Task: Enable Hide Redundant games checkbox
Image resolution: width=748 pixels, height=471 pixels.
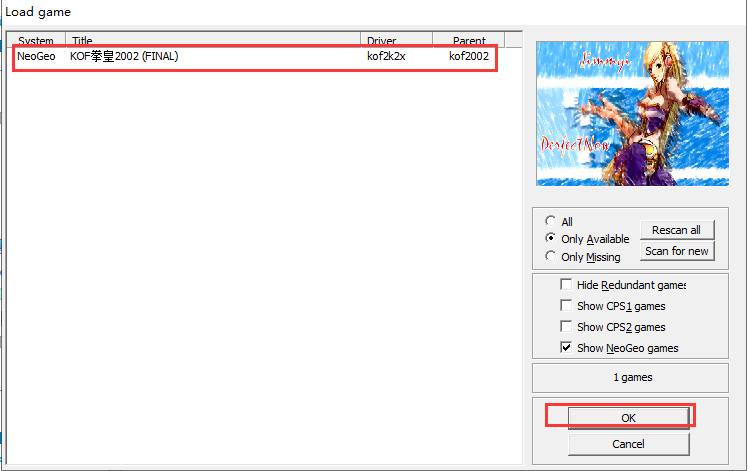Action: [x=566, y=284]
